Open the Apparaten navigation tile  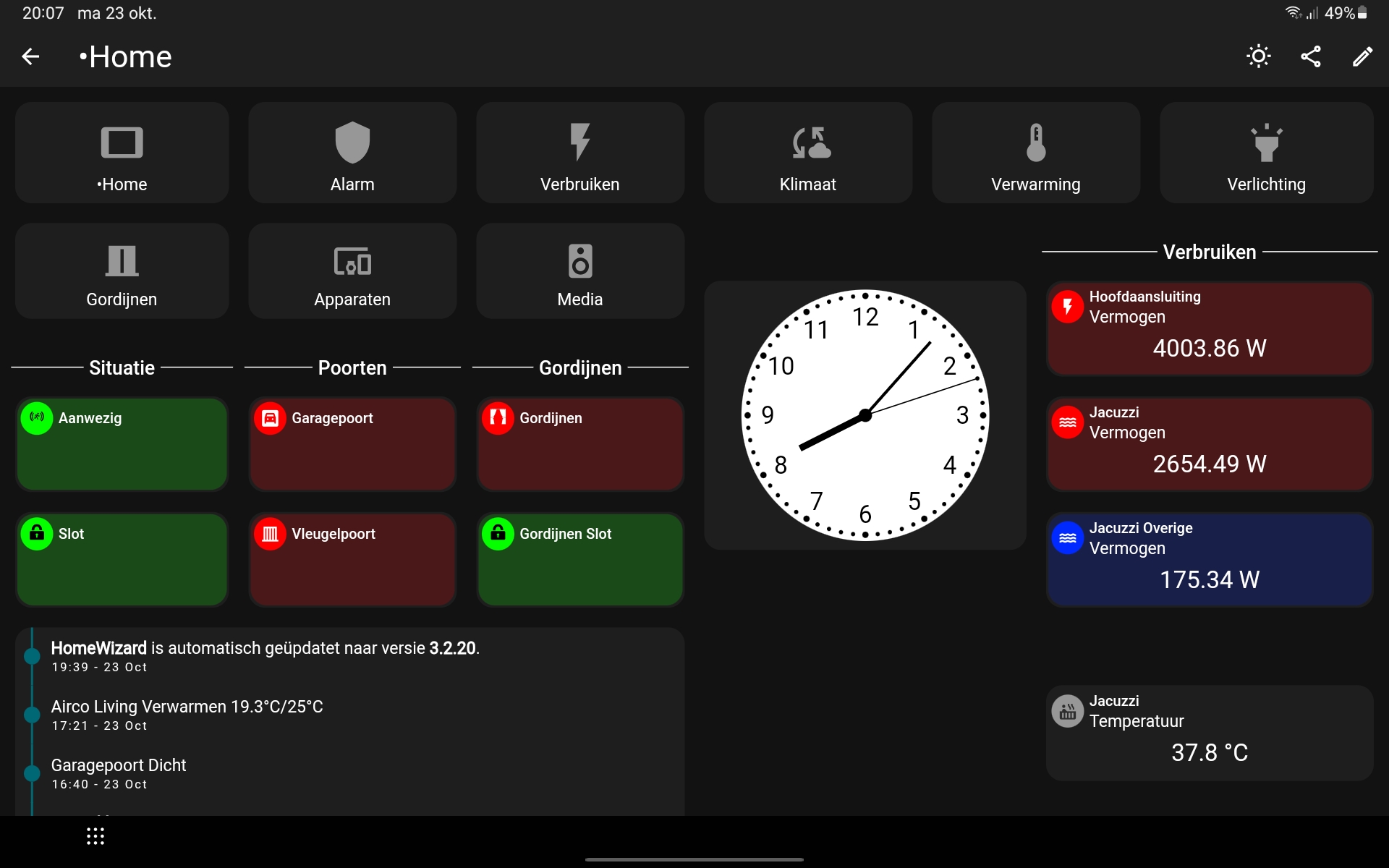pos(352,271)
